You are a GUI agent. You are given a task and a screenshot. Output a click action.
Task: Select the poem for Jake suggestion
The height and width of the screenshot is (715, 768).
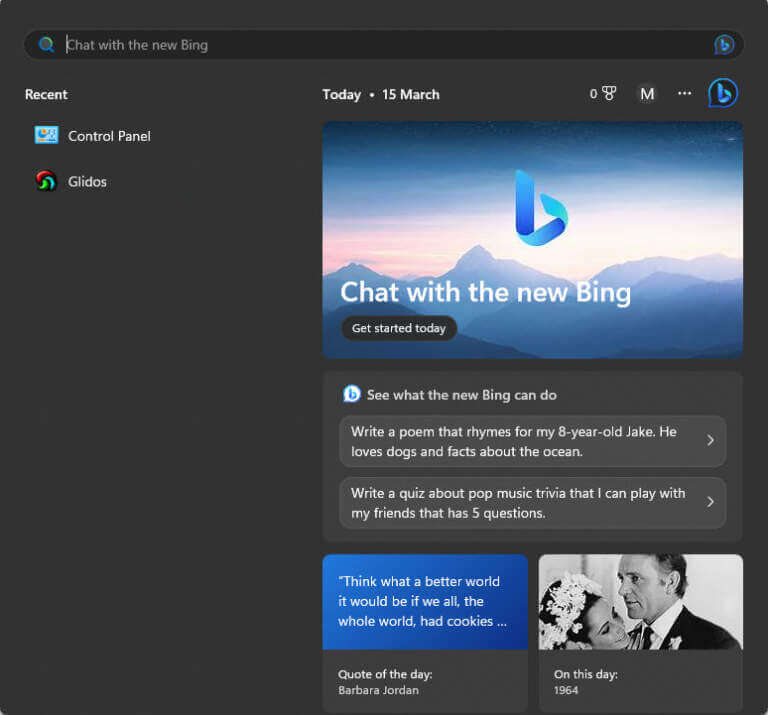(x=532, y=441)
